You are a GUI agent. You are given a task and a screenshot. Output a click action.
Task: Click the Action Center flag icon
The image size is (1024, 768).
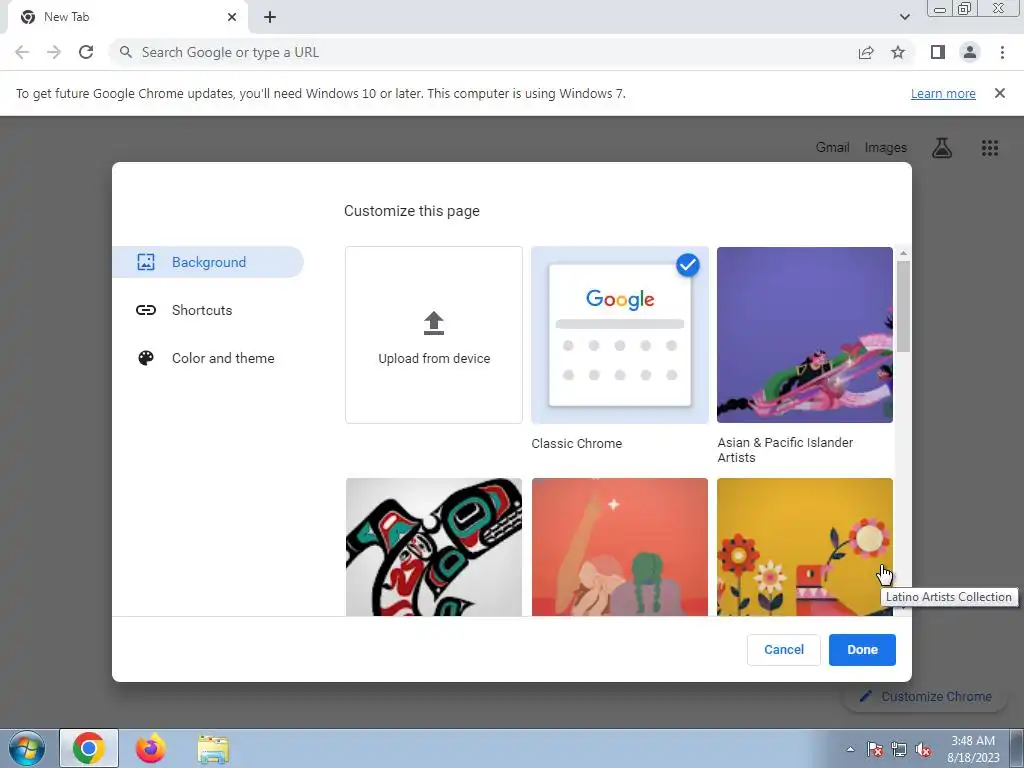tap(874, 749)
